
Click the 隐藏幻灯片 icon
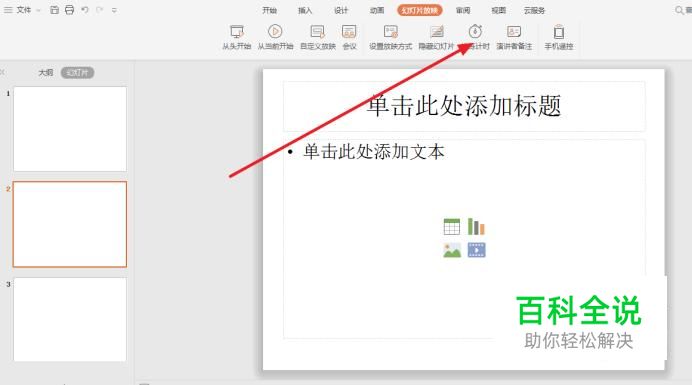436,32
